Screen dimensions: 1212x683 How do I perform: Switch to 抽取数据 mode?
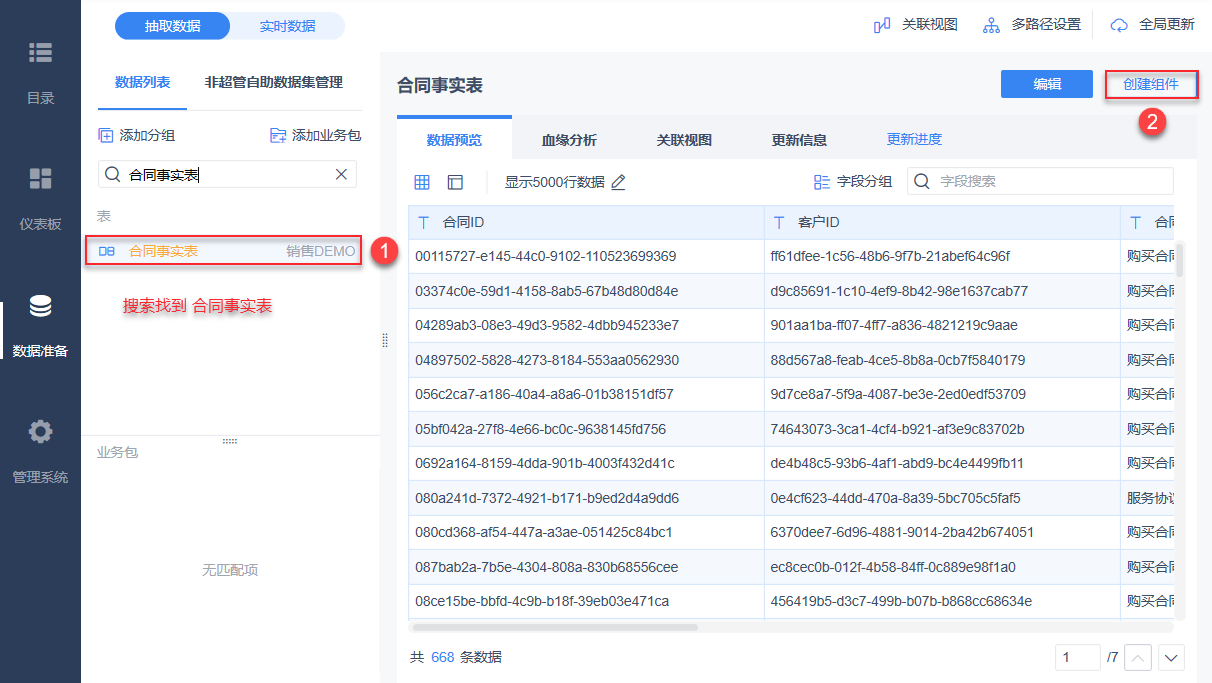[172, 26]
